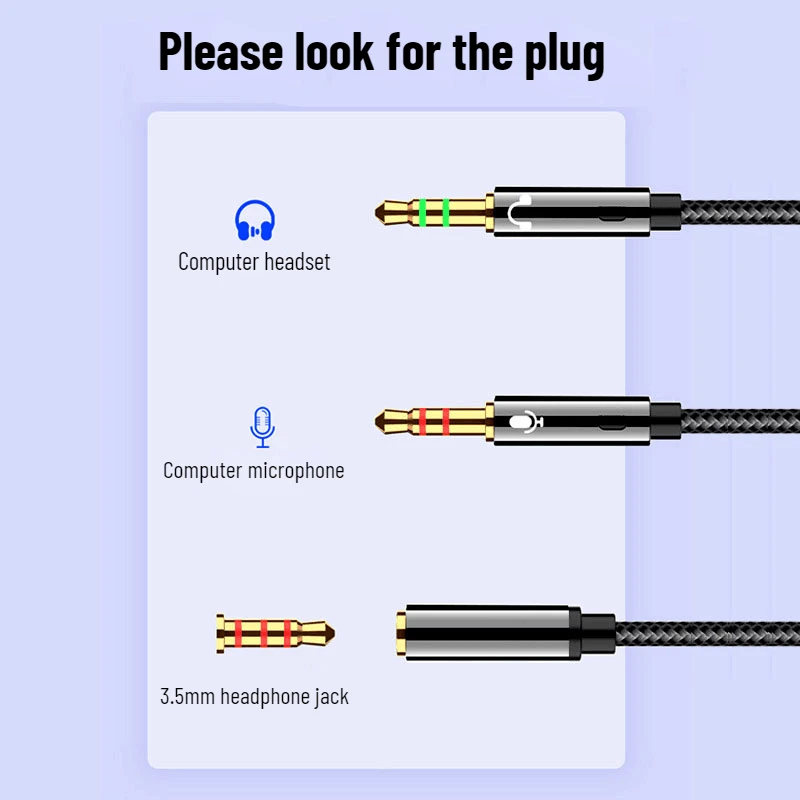Click the small gold plug with three red rings
The width and height of the screenshot is (800, 800).
pos(276,633)
